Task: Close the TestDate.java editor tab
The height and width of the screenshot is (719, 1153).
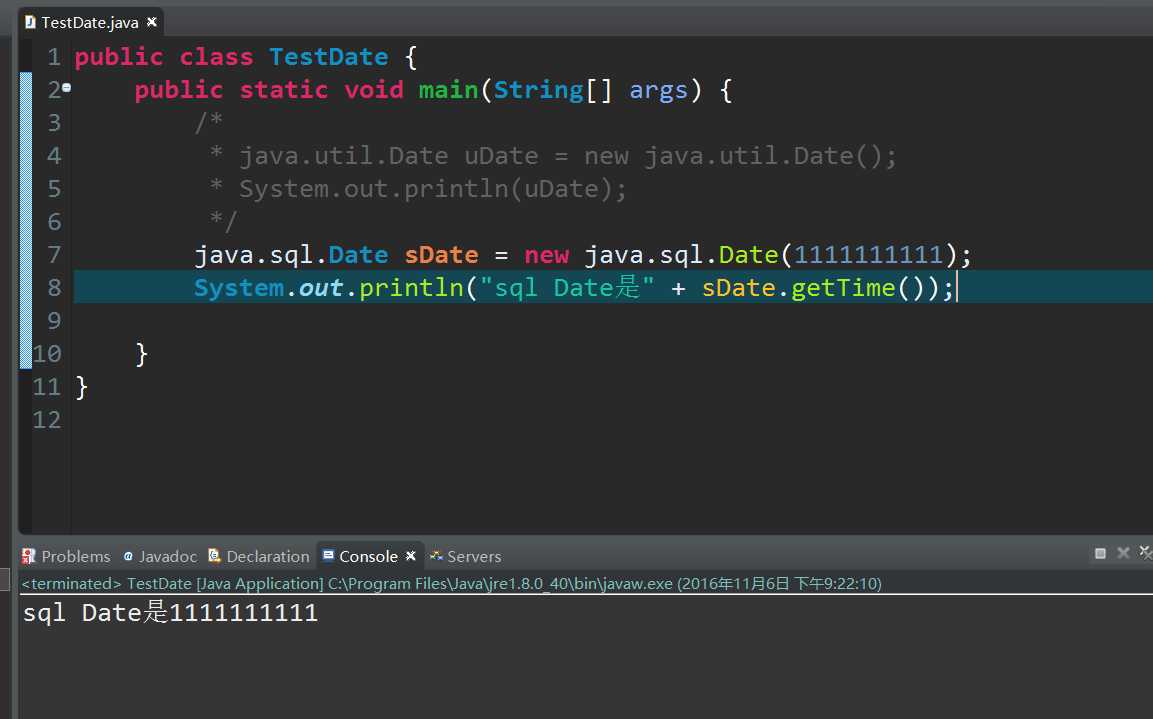Action: tap(151, 22)
